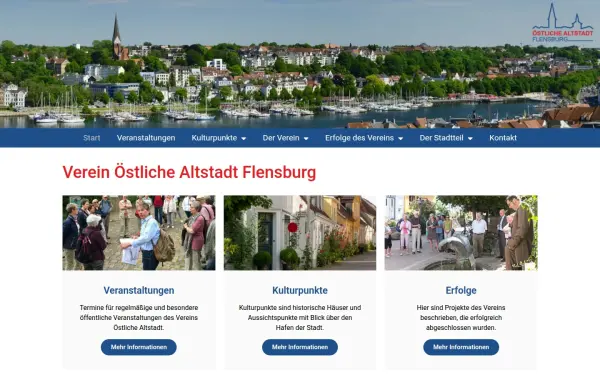Click the Kulturpunkte street houses photo
The width and height of the screenshot is (600, 375).
tap(300, 233)
